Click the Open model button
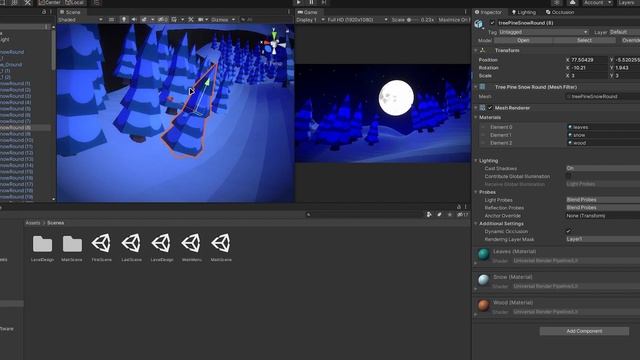Screen dimensions: 640x360 [x=523, y=40]
